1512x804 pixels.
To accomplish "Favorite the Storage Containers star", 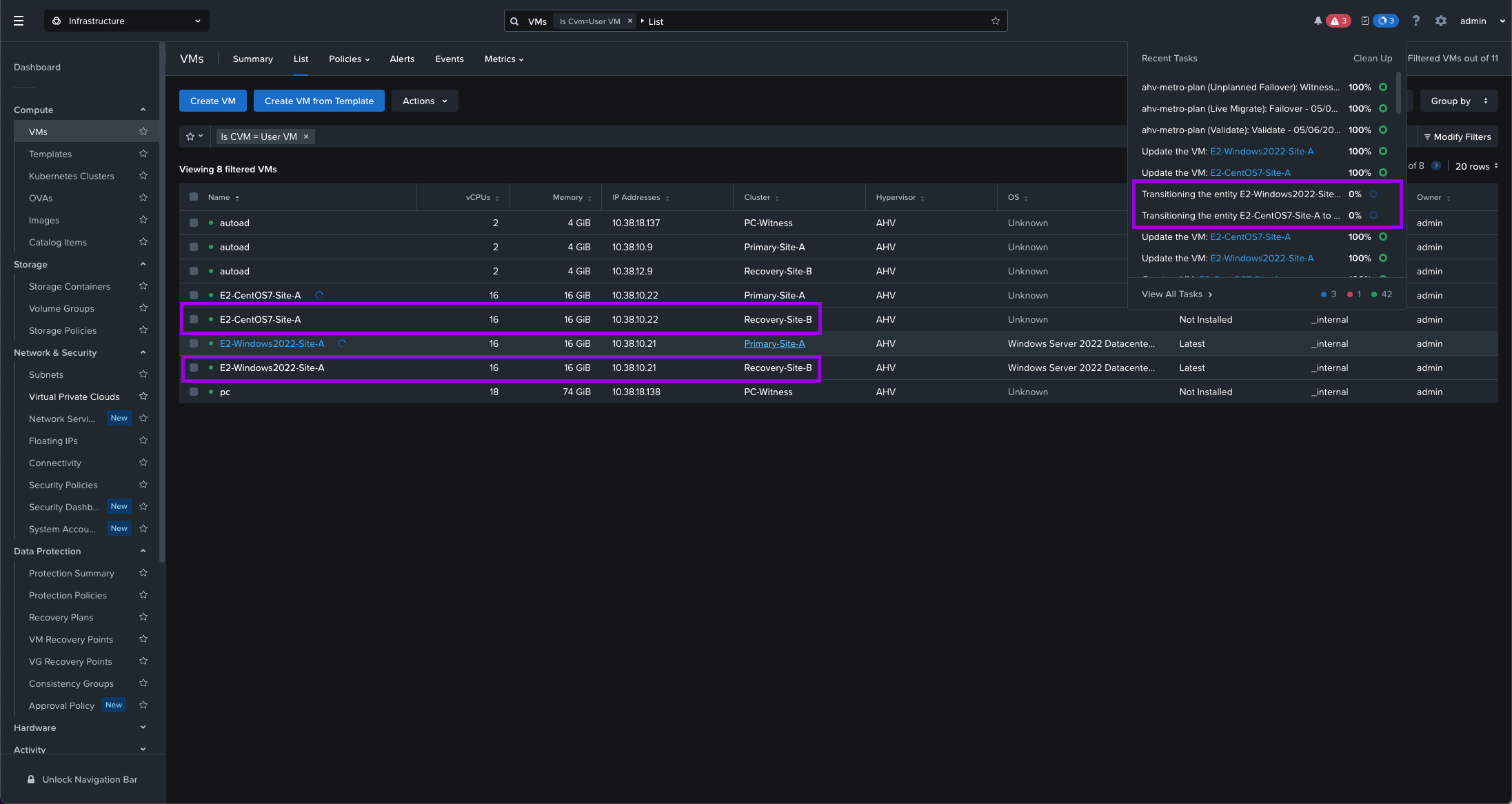I will (x=143, y=285).
